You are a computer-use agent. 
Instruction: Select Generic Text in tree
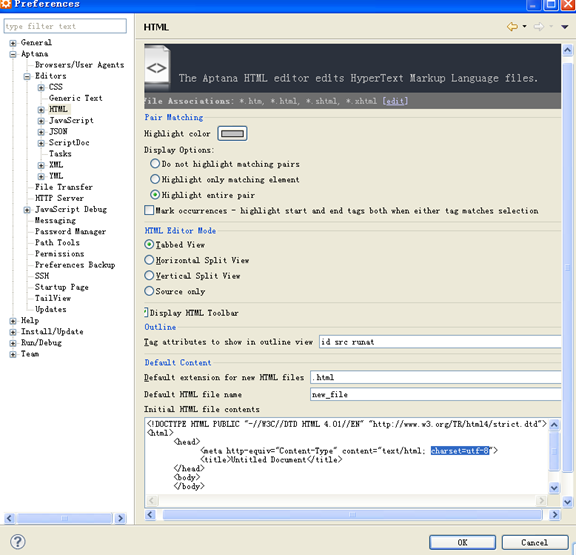76,98
